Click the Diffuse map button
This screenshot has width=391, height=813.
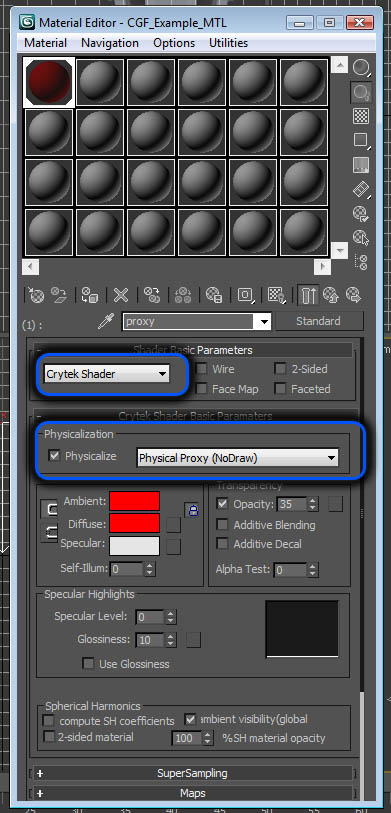click(x=174, y=525)
